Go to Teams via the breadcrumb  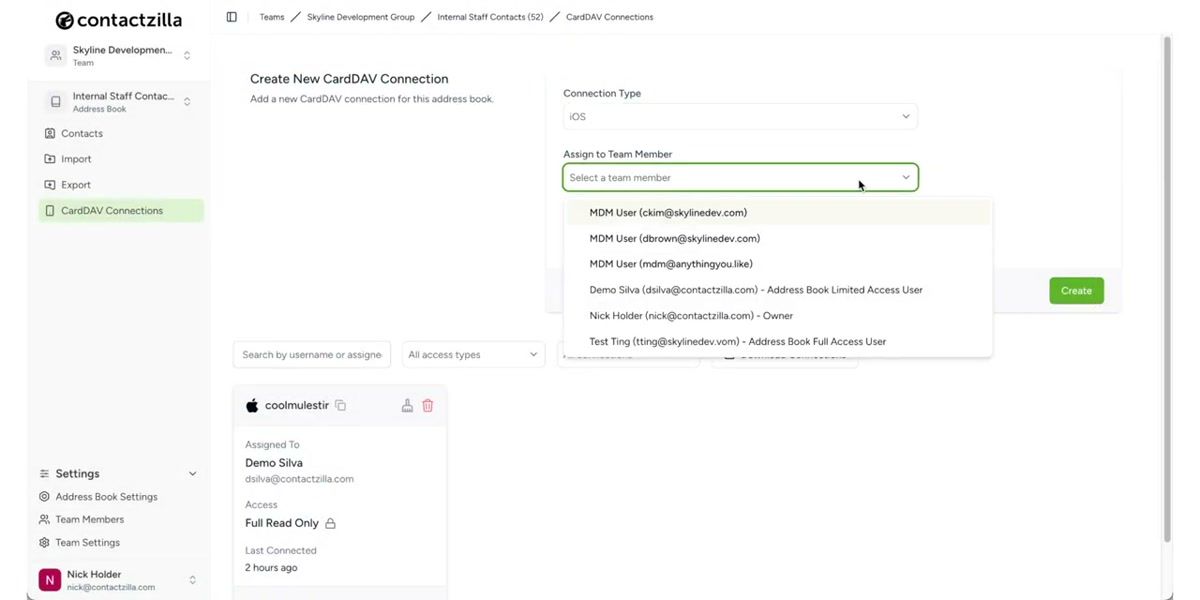point(271,16)
